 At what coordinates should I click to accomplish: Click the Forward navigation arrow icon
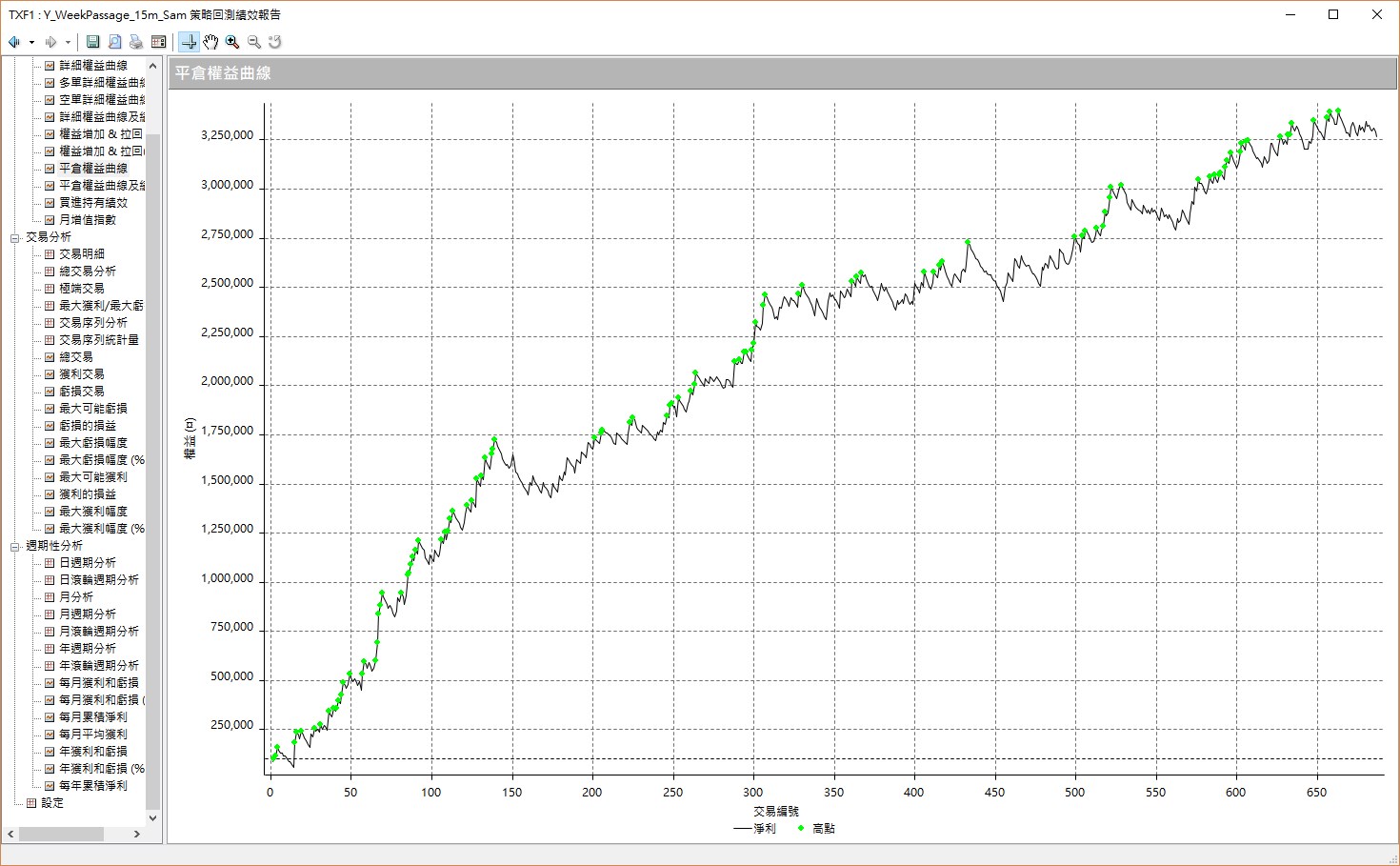(50, 42)
